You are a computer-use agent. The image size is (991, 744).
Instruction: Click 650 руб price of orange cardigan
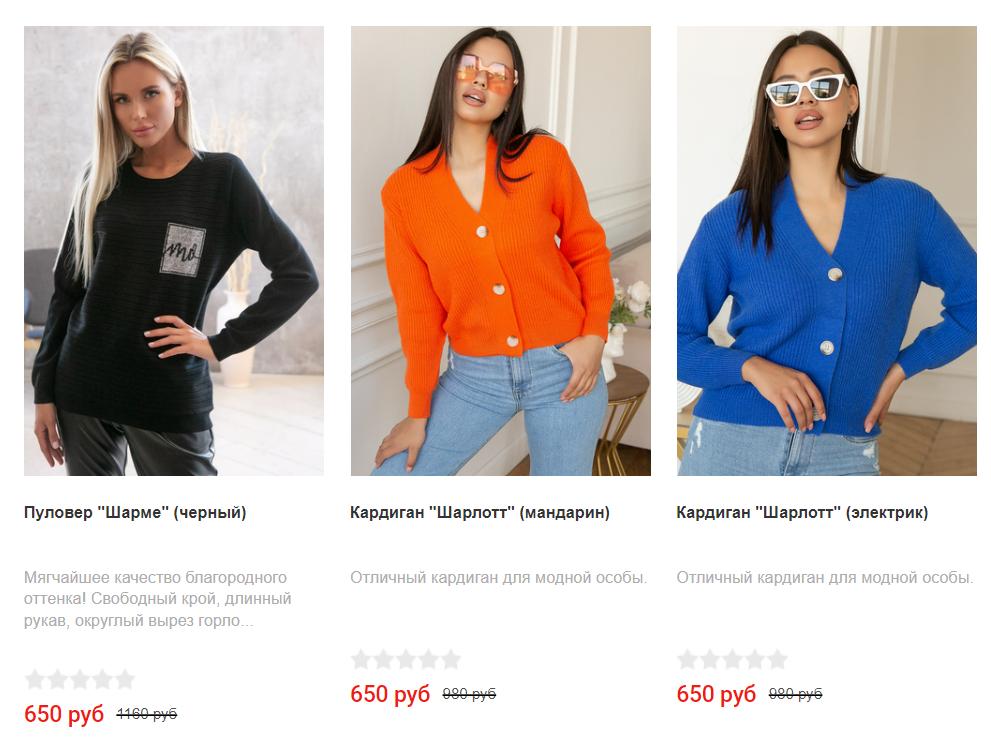[x=390, y=693]
